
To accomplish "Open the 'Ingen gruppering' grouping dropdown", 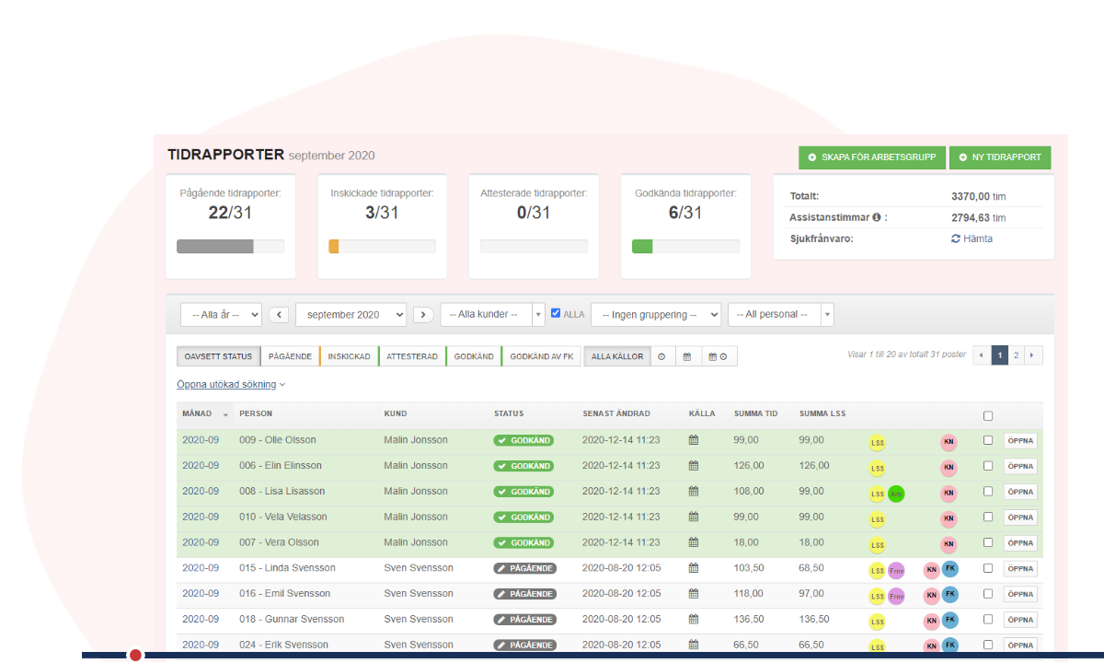I will point(655,314).
